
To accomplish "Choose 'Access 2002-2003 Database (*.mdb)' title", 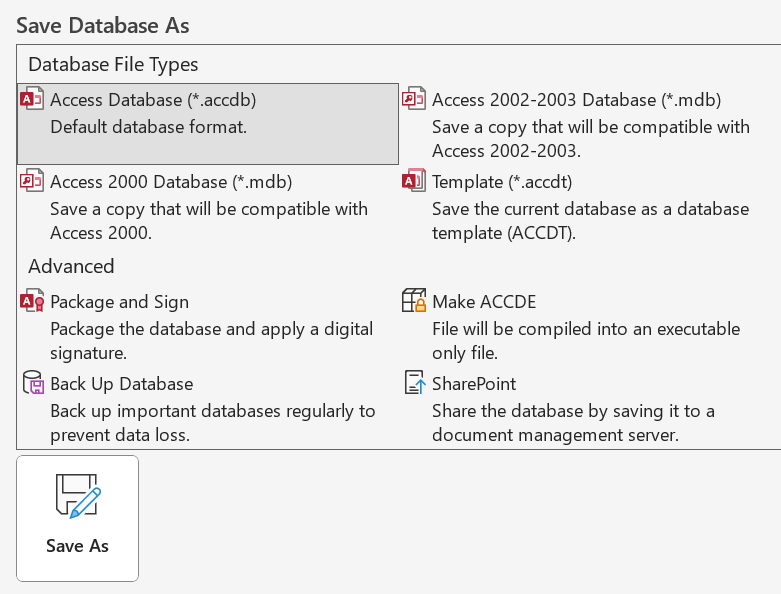I will coord(576,100).
